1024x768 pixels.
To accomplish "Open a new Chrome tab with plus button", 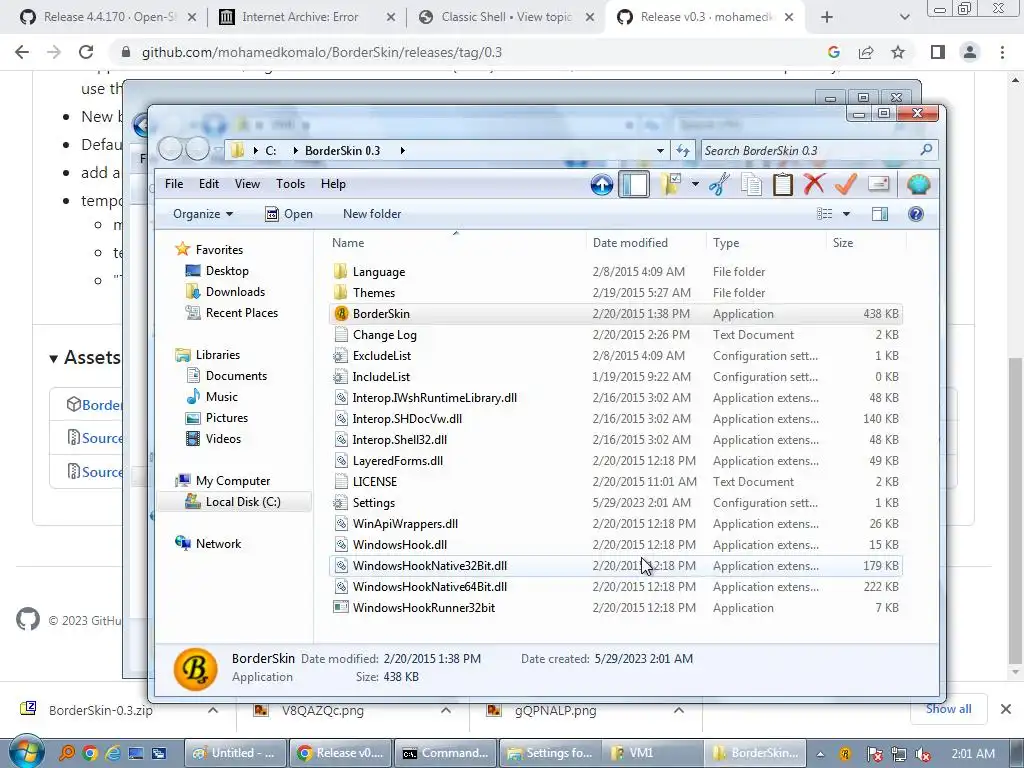I will 827,18.
